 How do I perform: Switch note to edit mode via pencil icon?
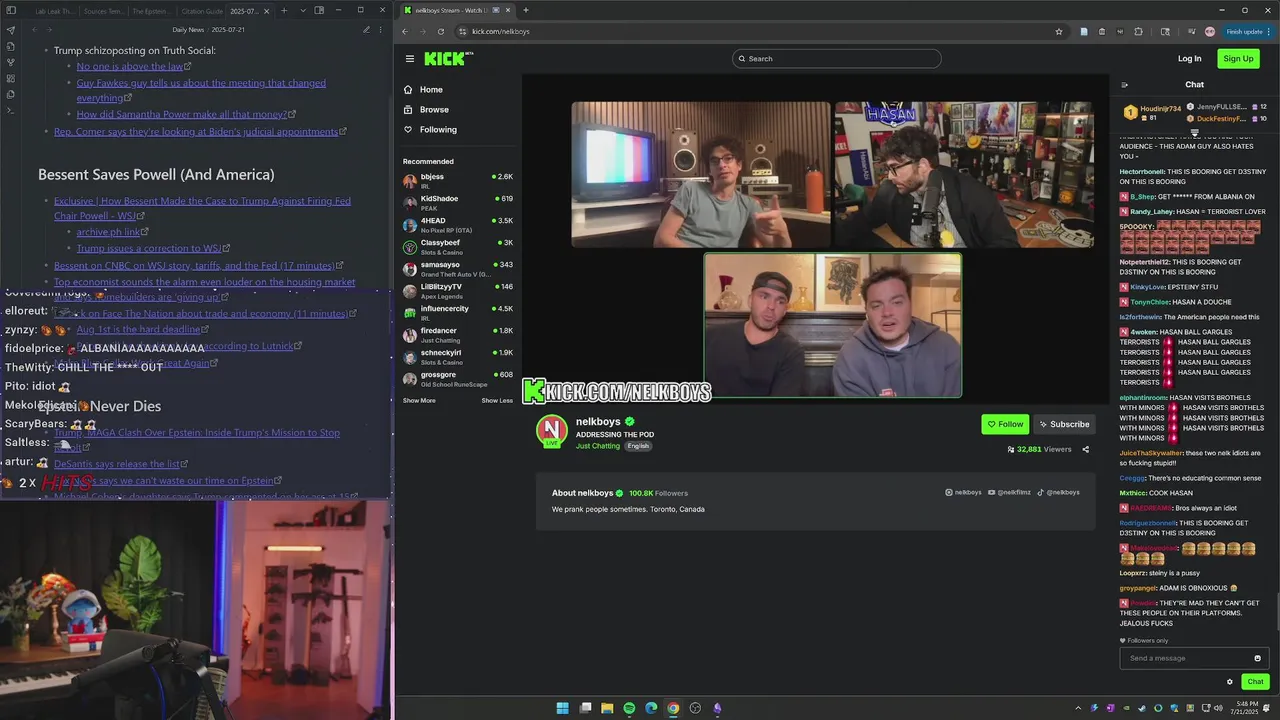366,30
